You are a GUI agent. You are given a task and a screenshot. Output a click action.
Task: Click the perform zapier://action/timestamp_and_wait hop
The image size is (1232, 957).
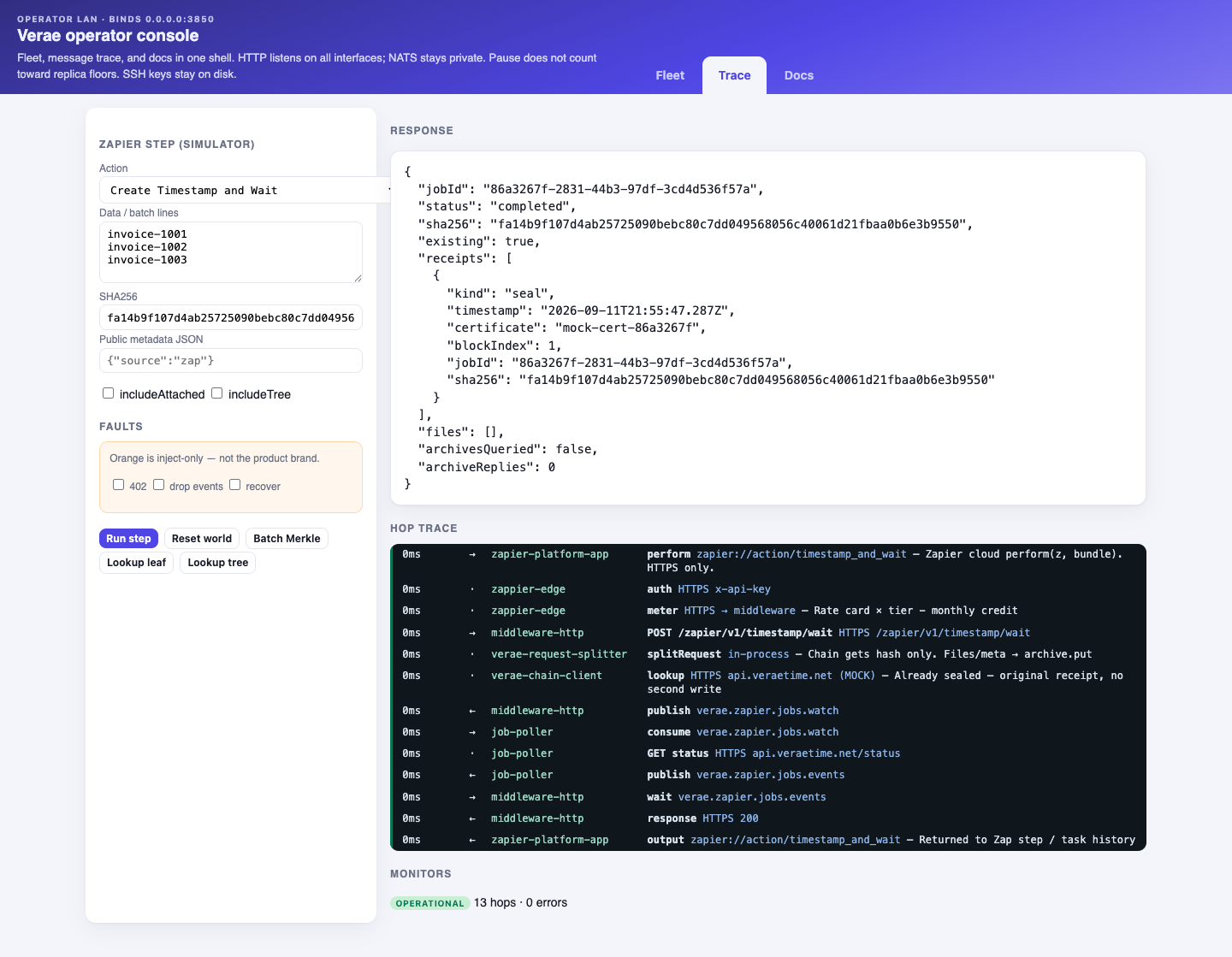click(x=769, y=561)
